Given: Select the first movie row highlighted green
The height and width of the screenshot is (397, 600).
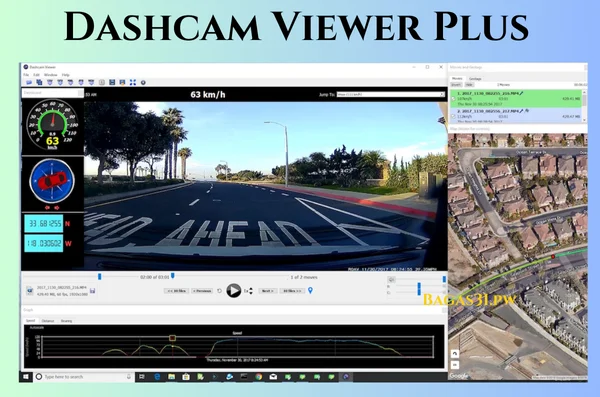Looking at the screenshot, I should click(x=516, y=99).
